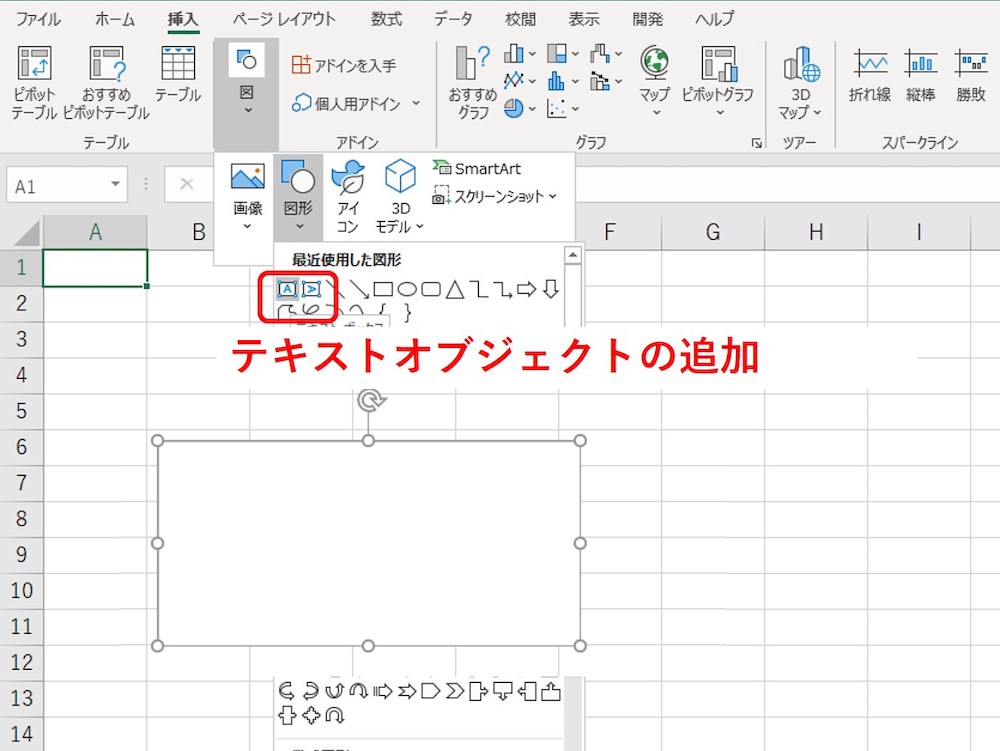Choose the pie chart type
1000x751 pixels.
519,108
